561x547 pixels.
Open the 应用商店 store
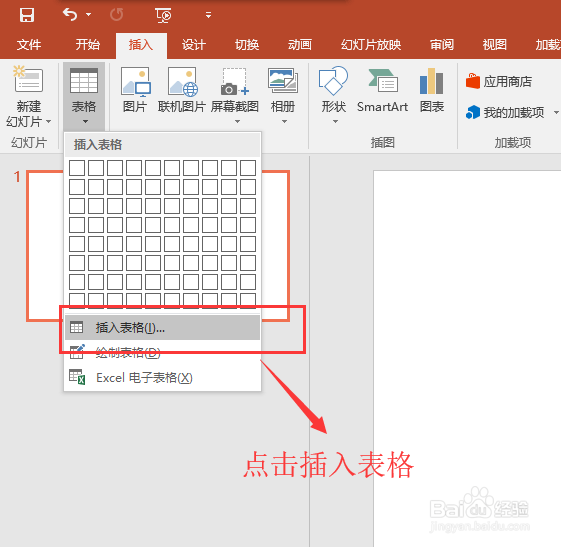[x=499, y=82]
